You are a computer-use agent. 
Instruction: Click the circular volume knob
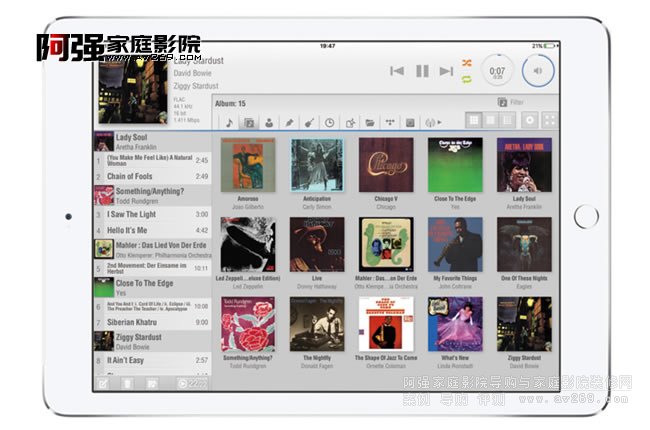[x=538, y=71]
